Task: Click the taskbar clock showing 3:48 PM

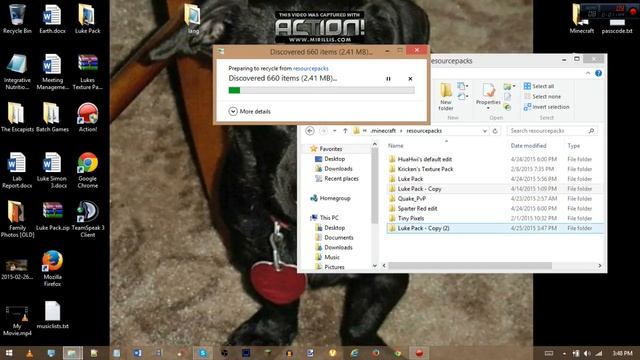Action: click(x=622, y=353)
